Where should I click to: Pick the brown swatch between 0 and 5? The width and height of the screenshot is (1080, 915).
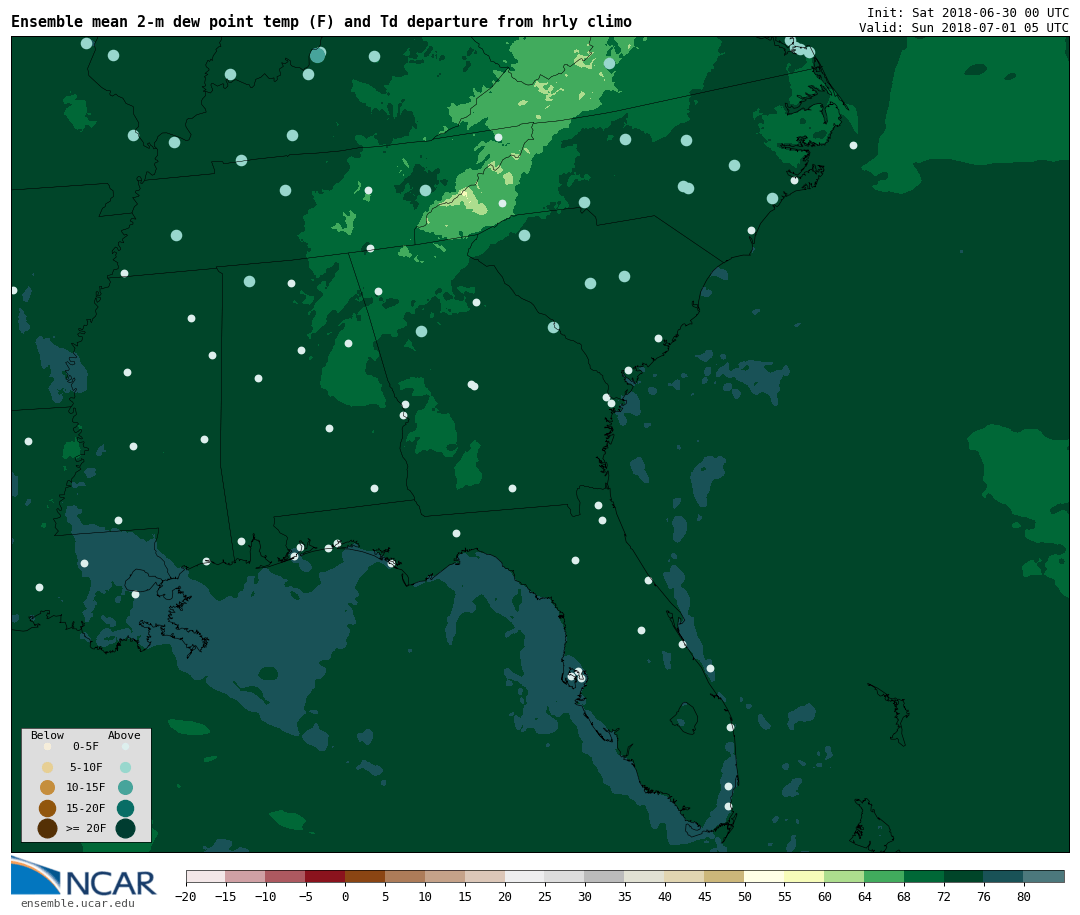click(x=365, y=876)
